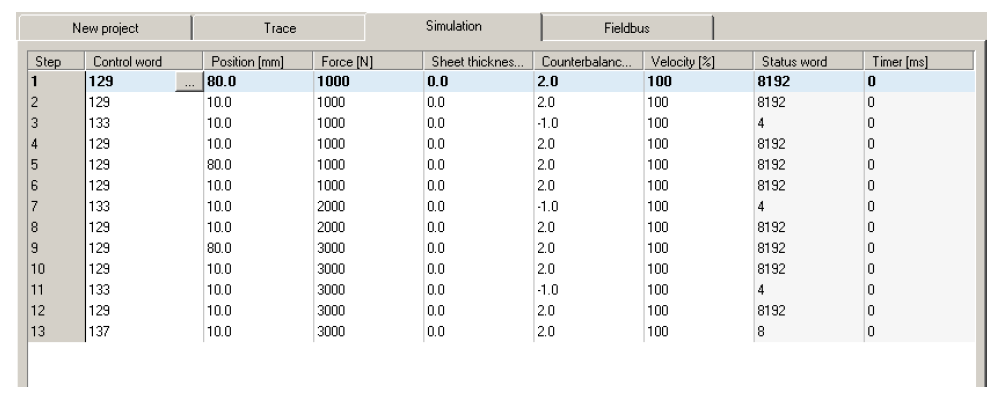The width and height of the screenshot is (999, 400).
Task: Open the Fieldbus tab
Action: 627,28
